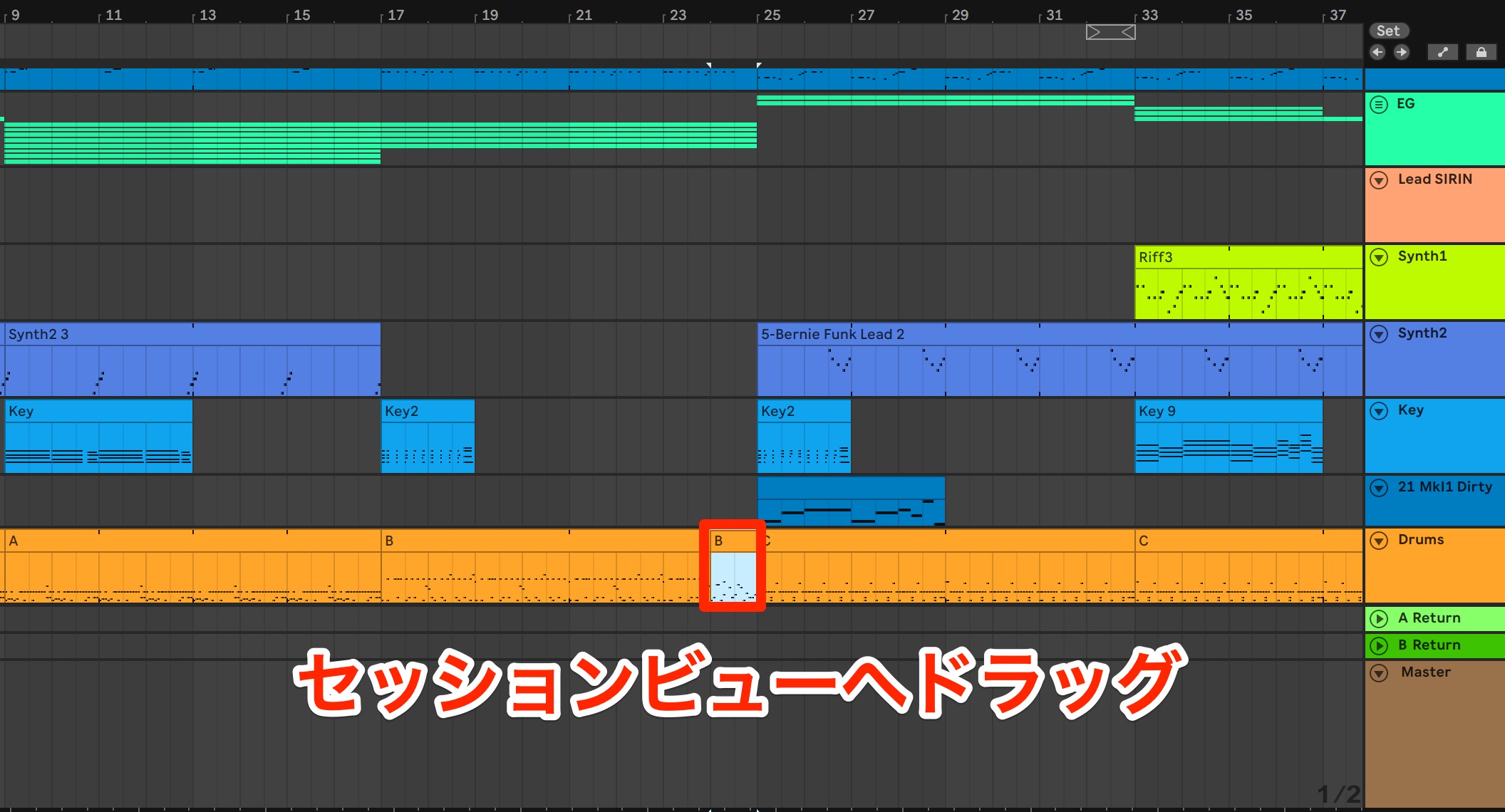1505x812 pixels.
Task: Select the Key 9 clip
Action: [1229, 437]
